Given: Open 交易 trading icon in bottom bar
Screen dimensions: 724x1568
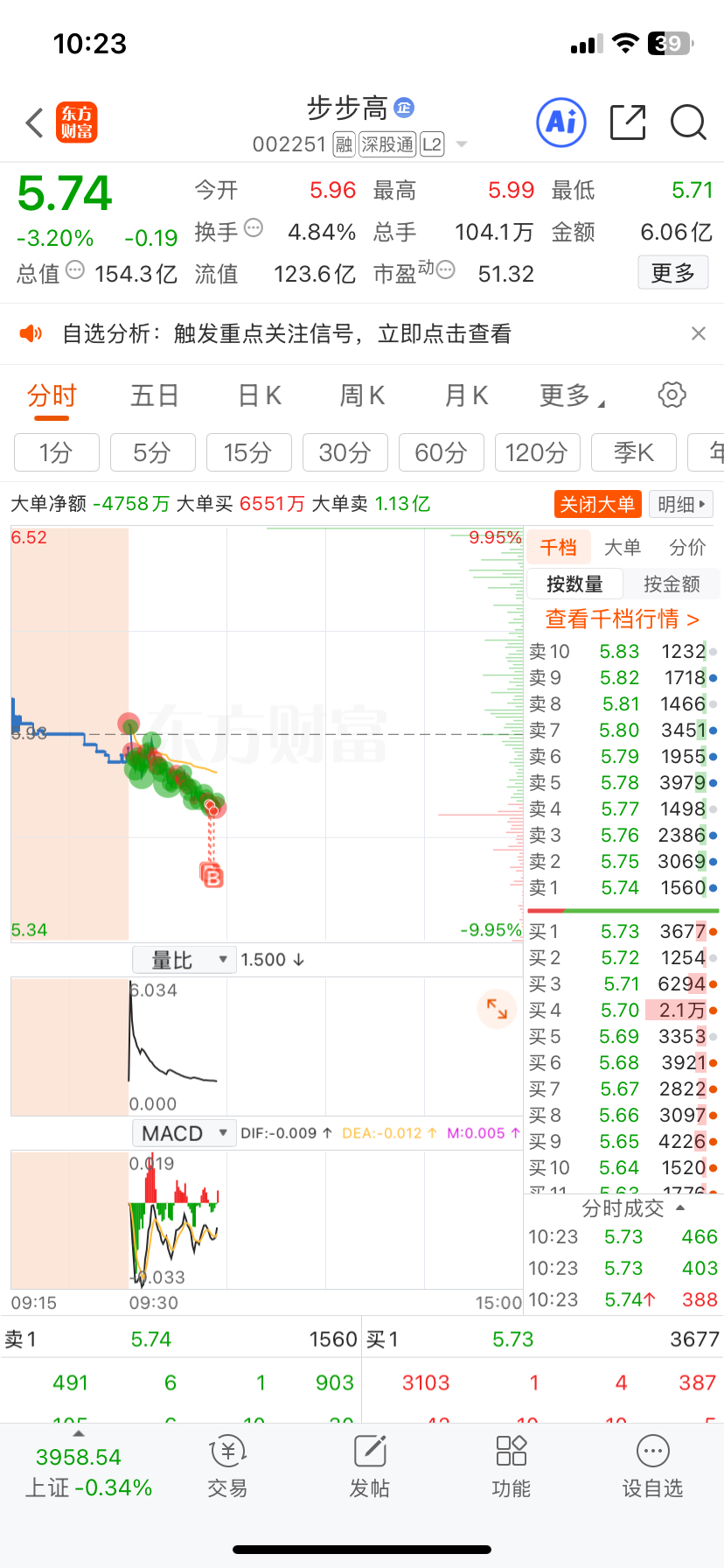Looking at the screenshot, I should (x=227, y=1467).
